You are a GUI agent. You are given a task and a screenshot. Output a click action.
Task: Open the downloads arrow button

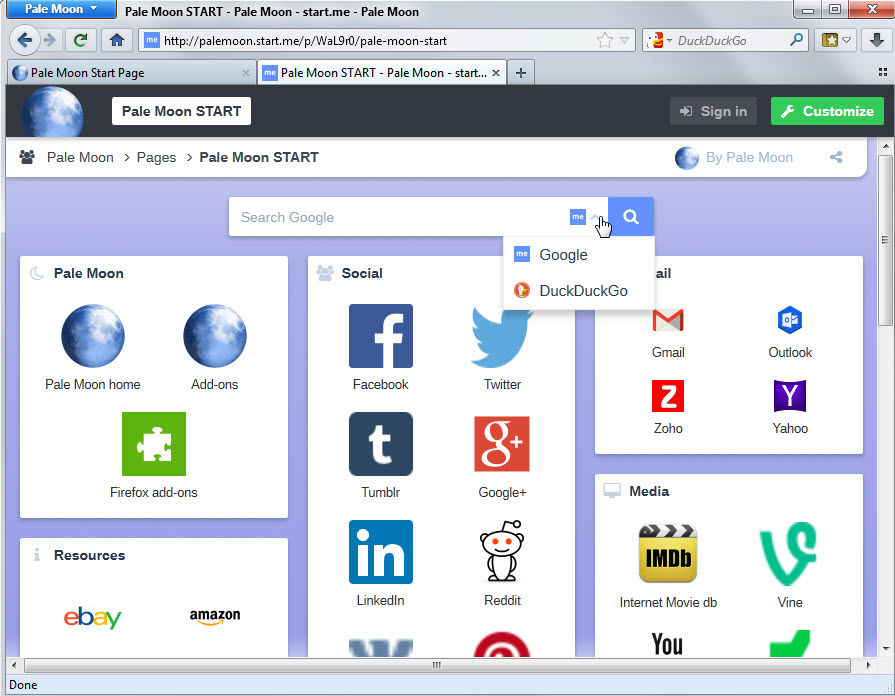click(x=877, y=40)
